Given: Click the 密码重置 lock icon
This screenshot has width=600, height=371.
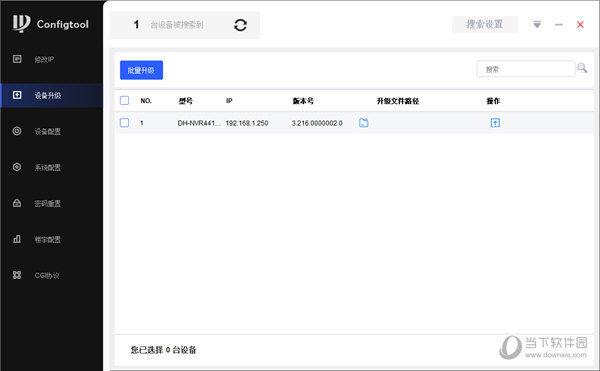Looking at the screenshot, I should point(17,203).
